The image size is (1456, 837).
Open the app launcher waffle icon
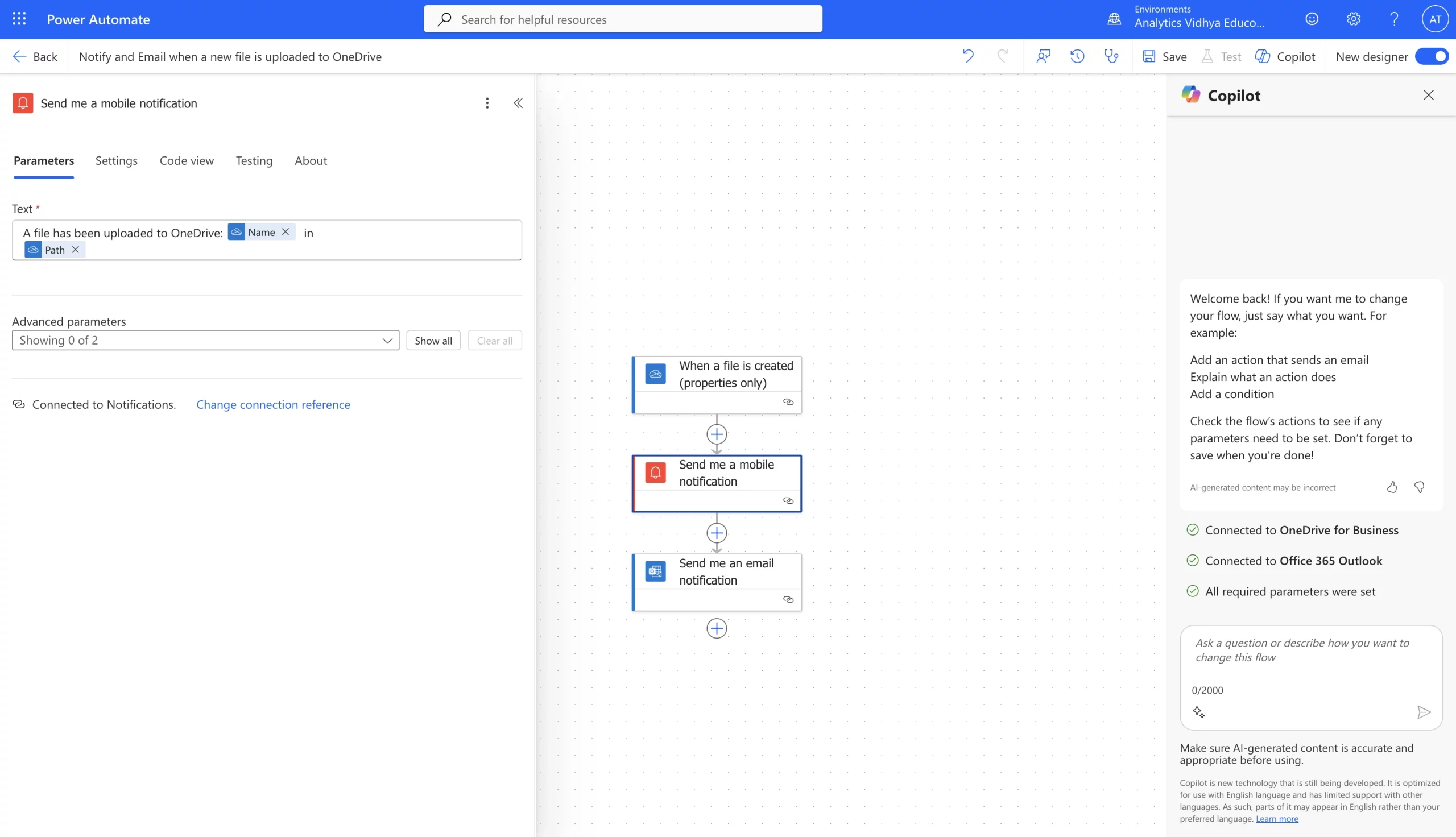click(x=19, y=19)
